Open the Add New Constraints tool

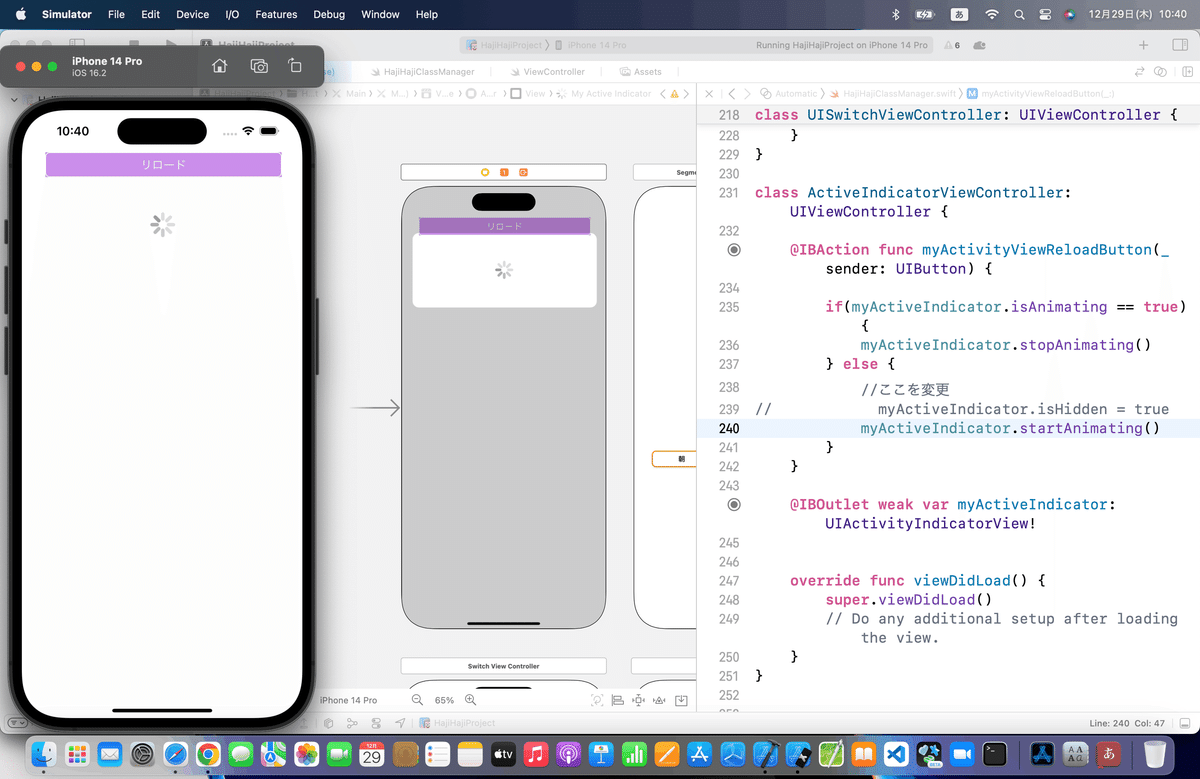point(639,700)
